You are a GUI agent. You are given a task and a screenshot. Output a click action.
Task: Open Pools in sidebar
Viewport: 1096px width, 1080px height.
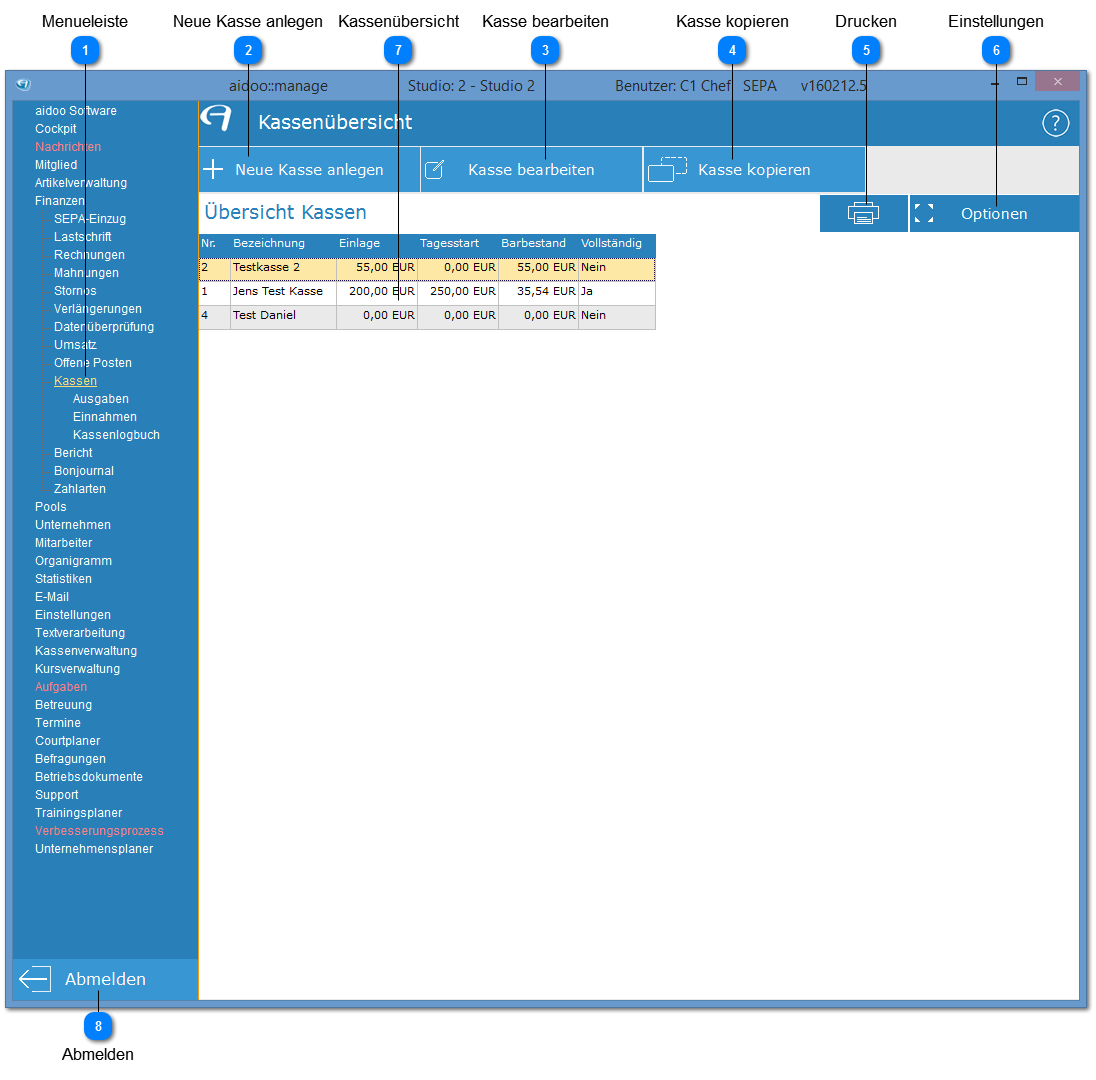click(x=50, y=507)
